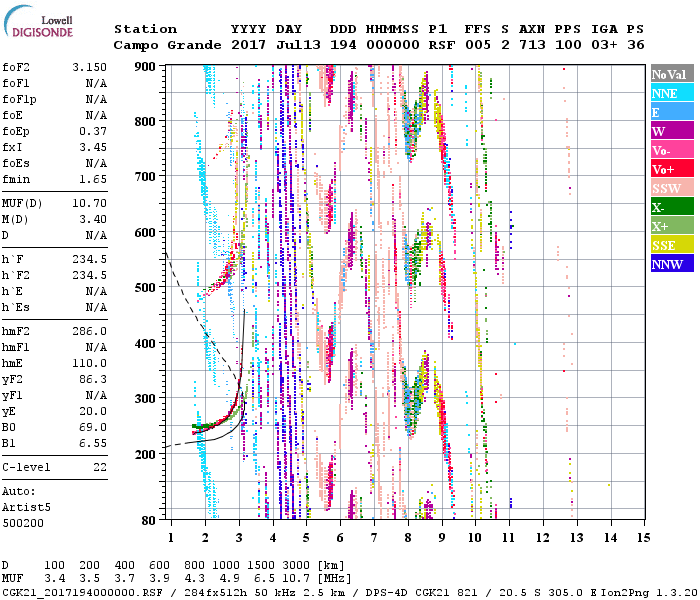Viewport: 700px width, 600px height.
Task: Select the NoVal gray legend swatch
Action: coord(669,74)
